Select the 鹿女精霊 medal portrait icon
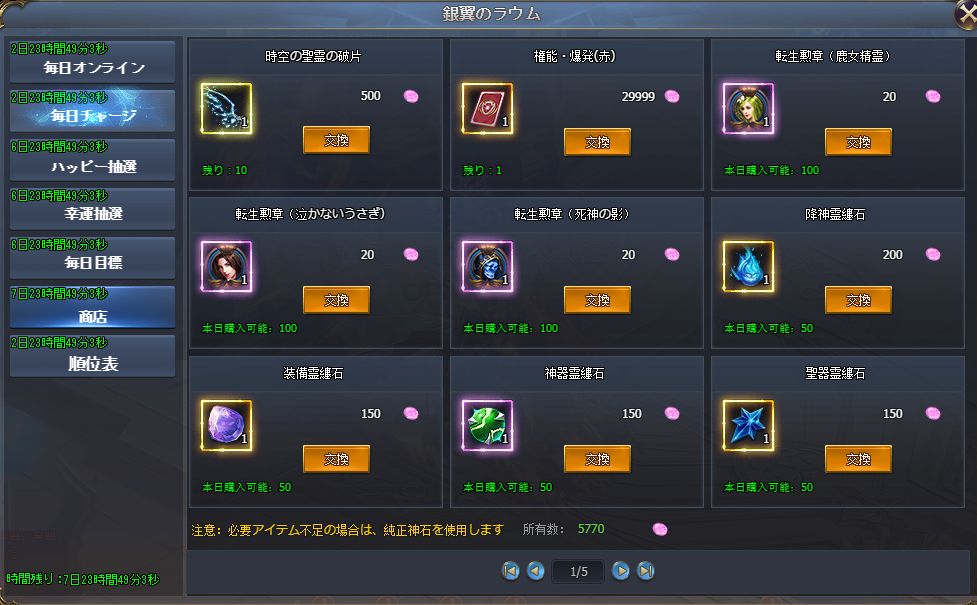Screen dimensions: 977x605 point(748,108)
